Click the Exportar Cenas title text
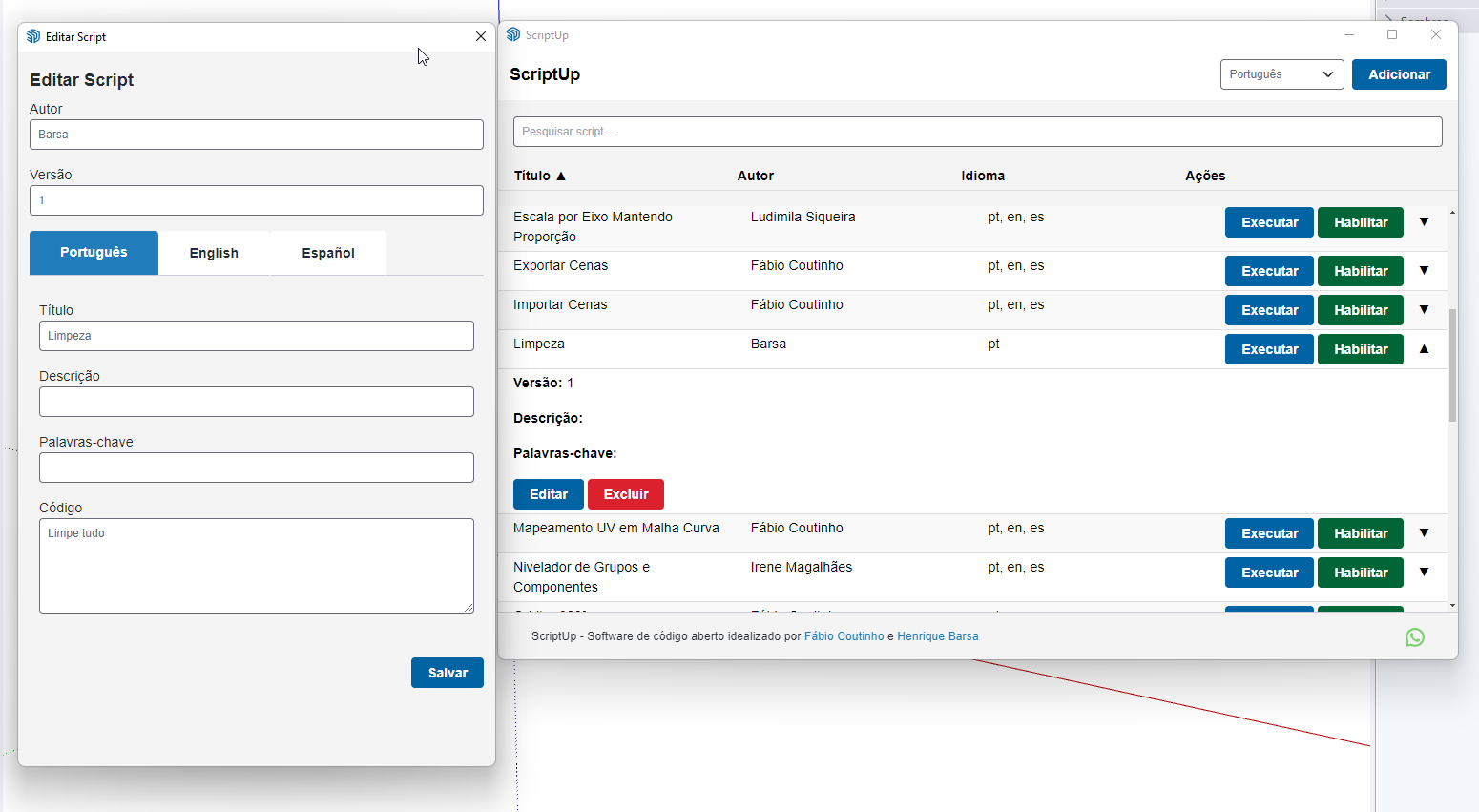Viewport: 1479px width, 812px height. [x=561, y=265]
